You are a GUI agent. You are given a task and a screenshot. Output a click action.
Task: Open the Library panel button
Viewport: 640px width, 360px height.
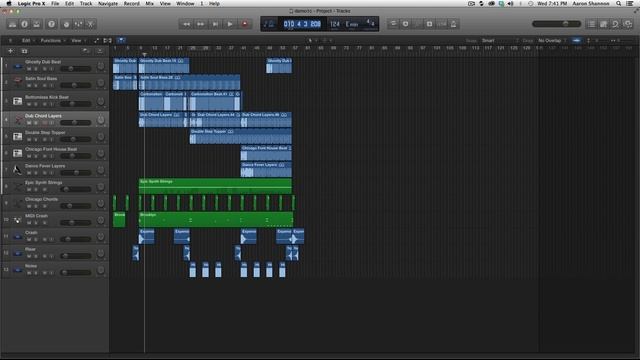(x=12, y=24)
